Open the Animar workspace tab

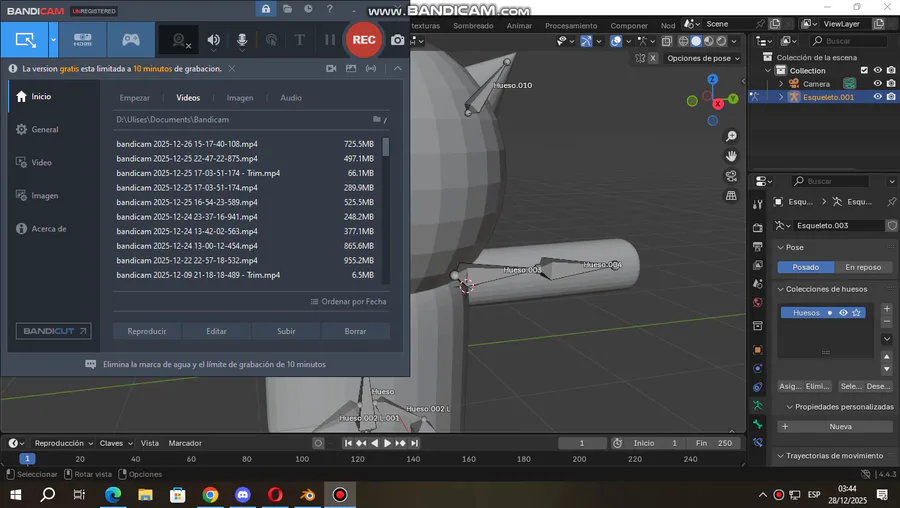pyautogui.click(x=519, y=25)
